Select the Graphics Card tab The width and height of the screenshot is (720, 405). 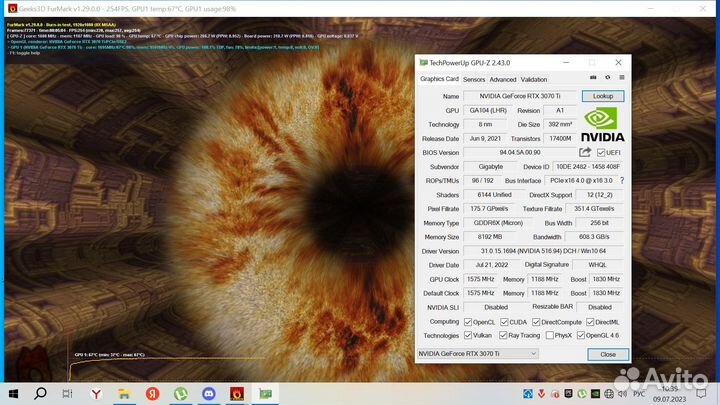click(439, 79)
